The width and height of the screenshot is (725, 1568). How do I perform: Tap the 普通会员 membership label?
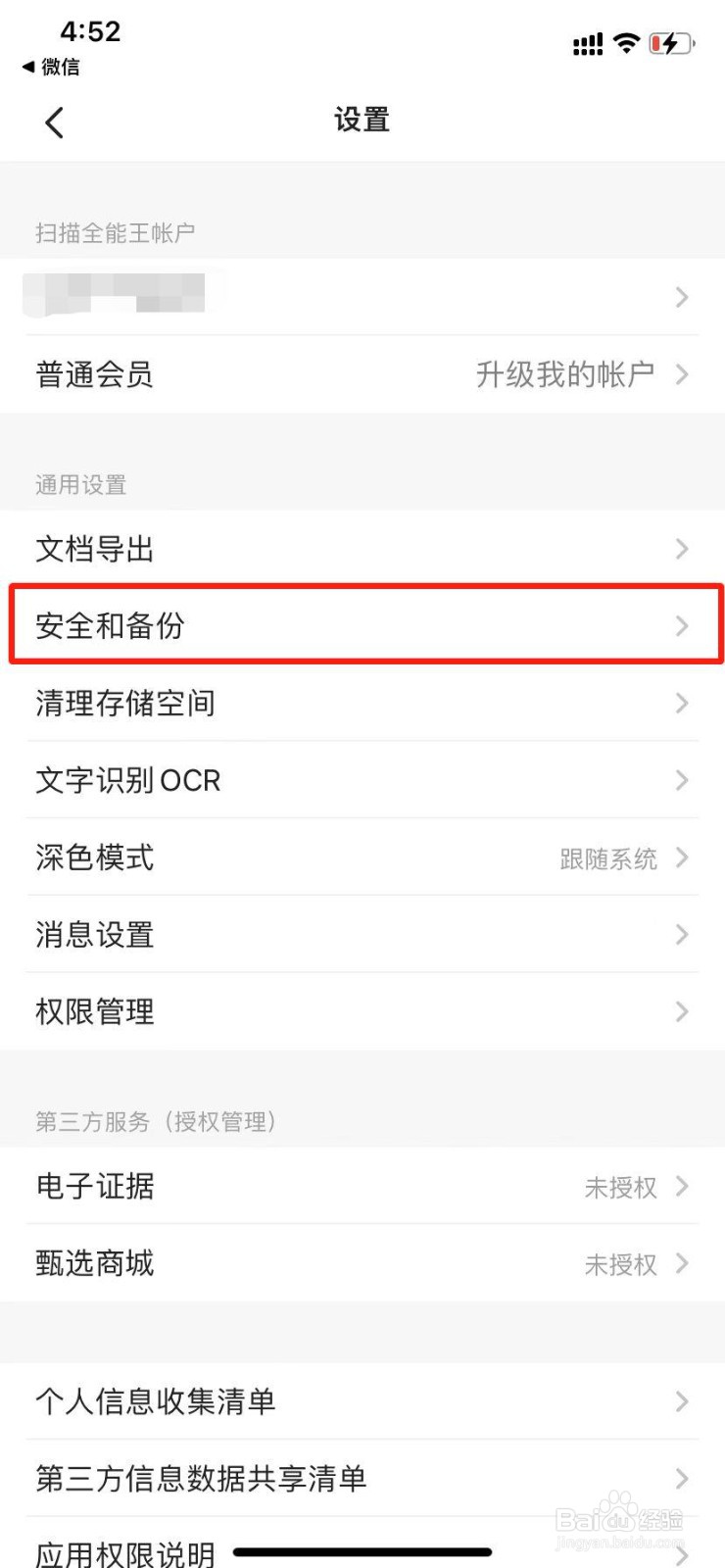pyautogui.click(x=94, y=374)
